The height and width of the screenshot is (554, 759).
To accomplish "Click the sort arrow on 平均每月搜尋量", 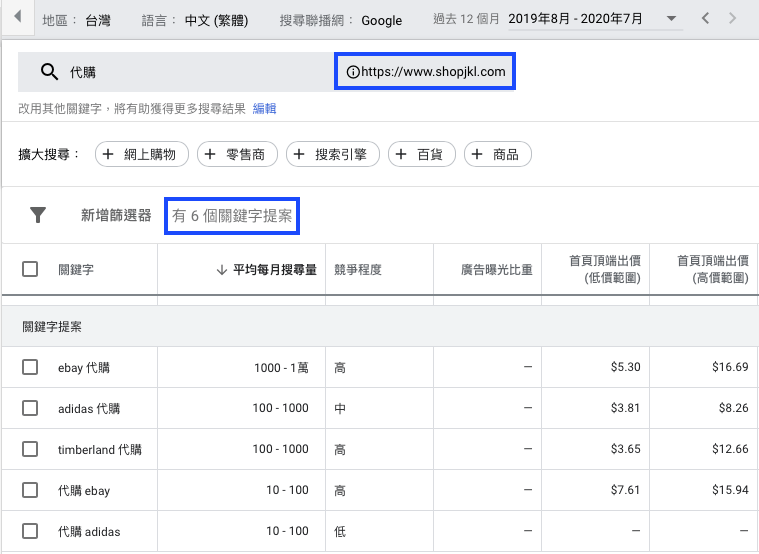I will [x=221, y=269].
